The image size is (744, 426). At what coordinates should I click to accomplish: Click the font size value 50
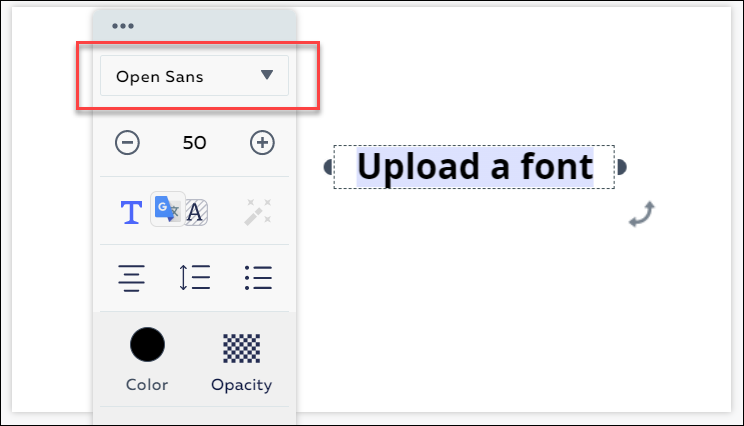pyautogui.click(x=194, y=143)
